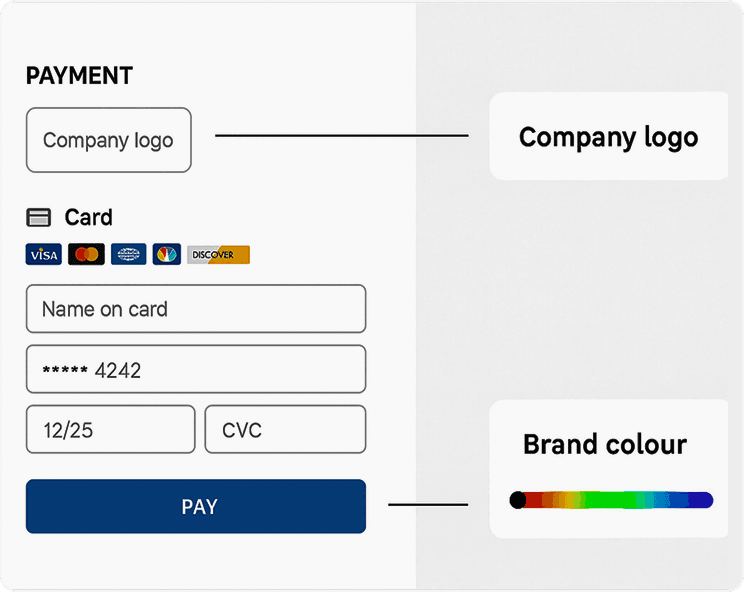Click the credit card icon beside Card

[x=39, y=218]
